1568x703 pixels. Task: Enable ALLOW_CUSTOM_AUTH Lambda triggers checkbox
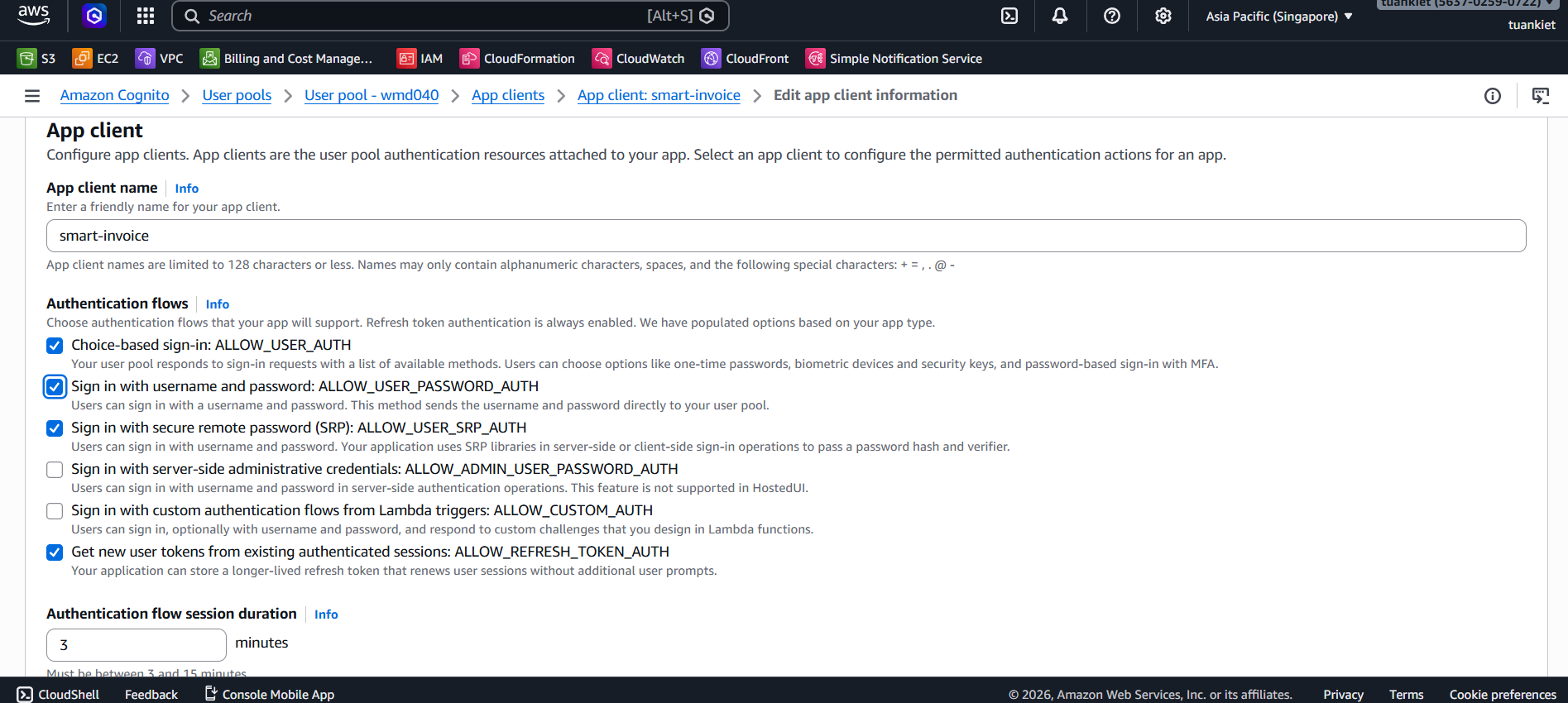pos(55,511)
